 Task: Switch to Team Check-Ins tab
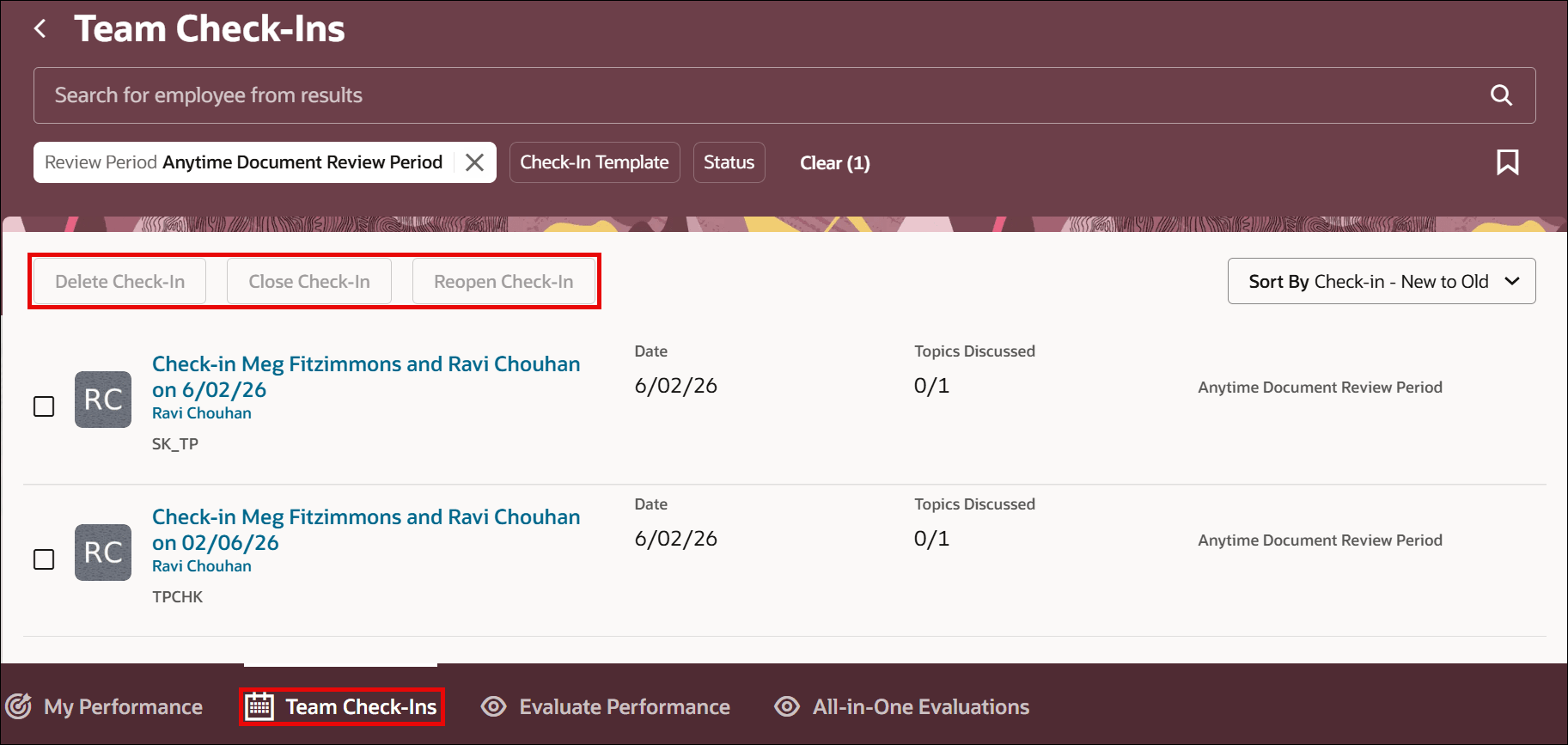click(x=341, y=706)
